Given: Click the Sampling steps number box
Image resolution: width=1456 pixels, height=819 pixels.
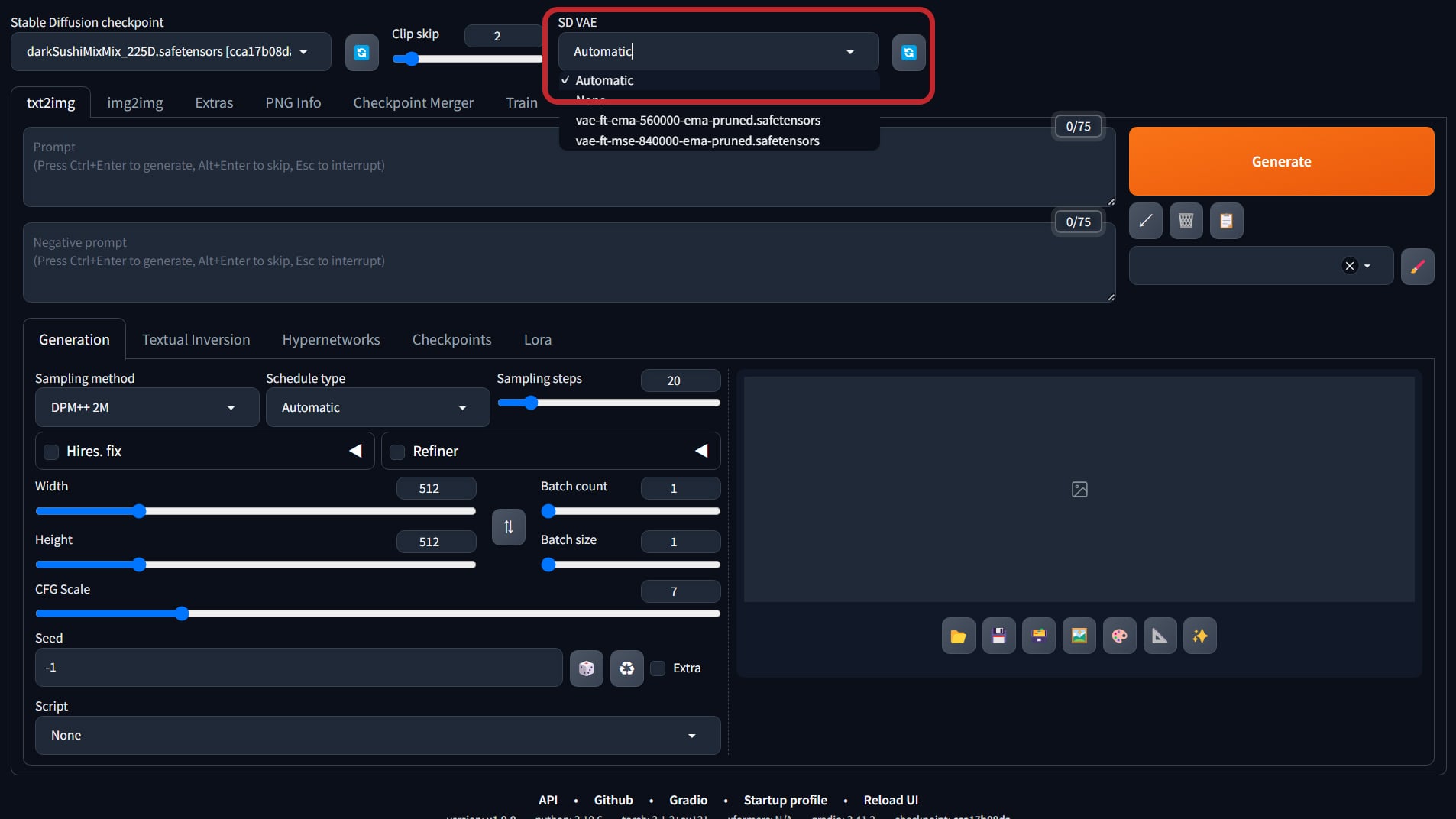Looking at the screenshot, I should tap(680, 380).
